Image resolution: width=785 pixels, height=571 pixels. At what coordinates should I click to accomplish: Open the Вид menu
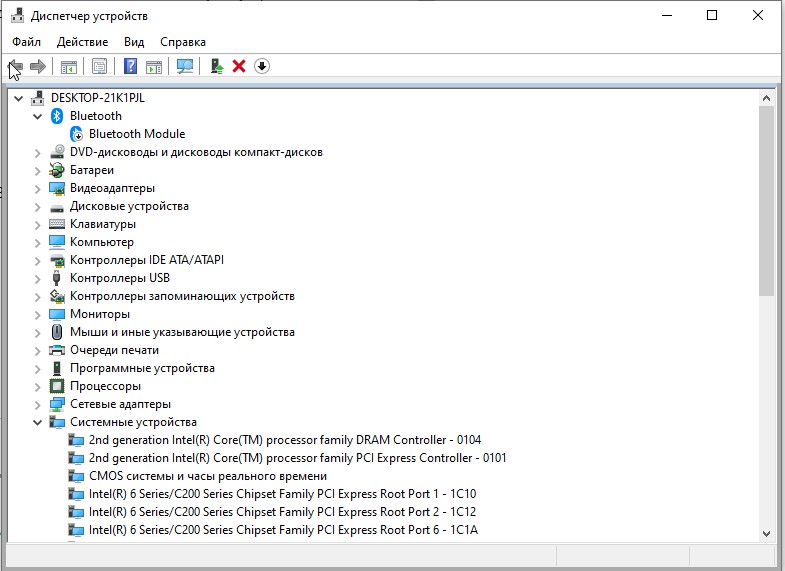[x=134, y=42]
